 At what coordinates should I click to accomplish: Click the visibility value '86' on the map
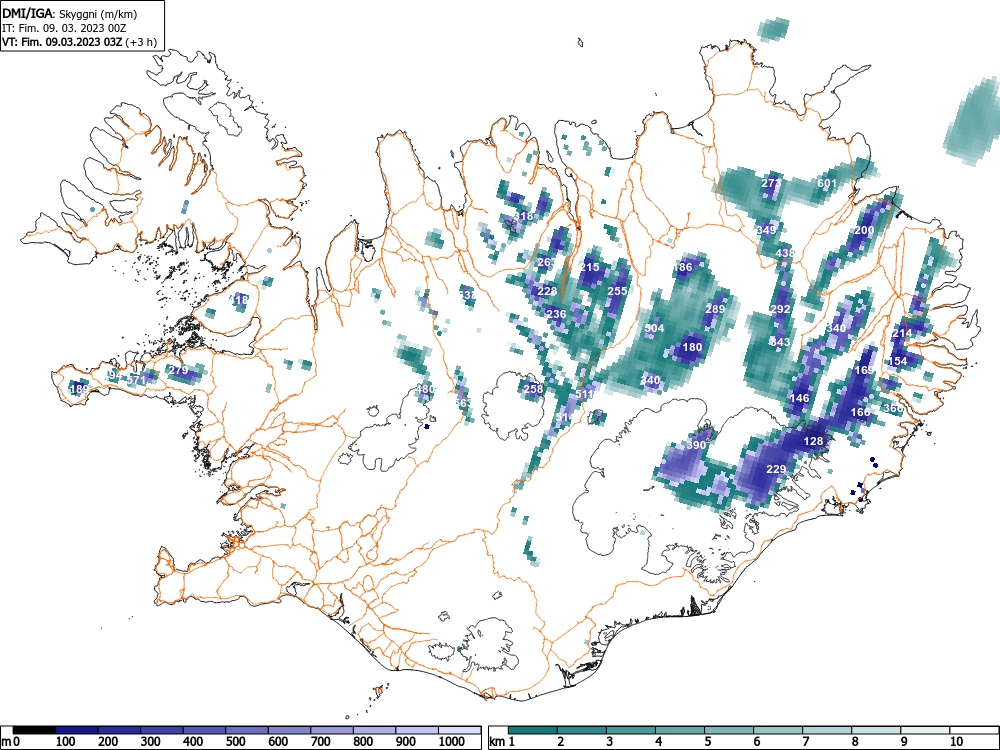(686, 267)
